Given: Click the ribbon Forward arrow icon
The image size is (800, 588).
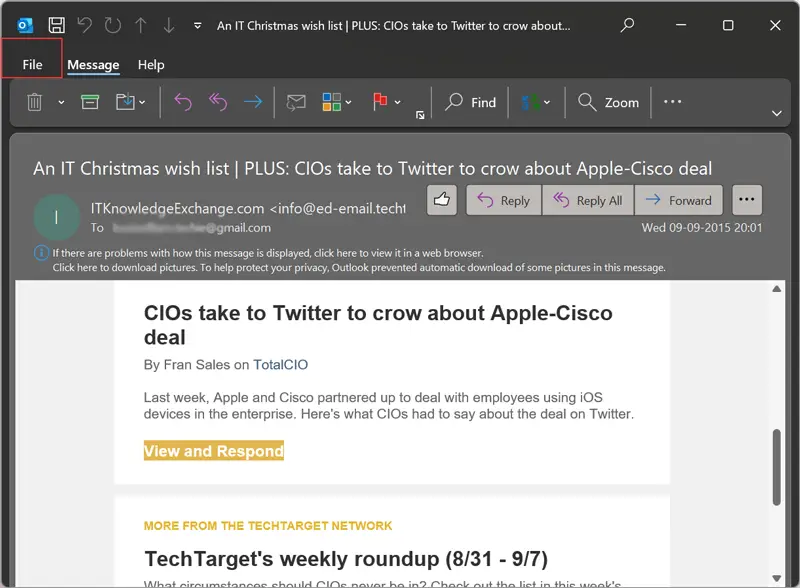Looking at the screenshot, I should (x=253, y=102).
